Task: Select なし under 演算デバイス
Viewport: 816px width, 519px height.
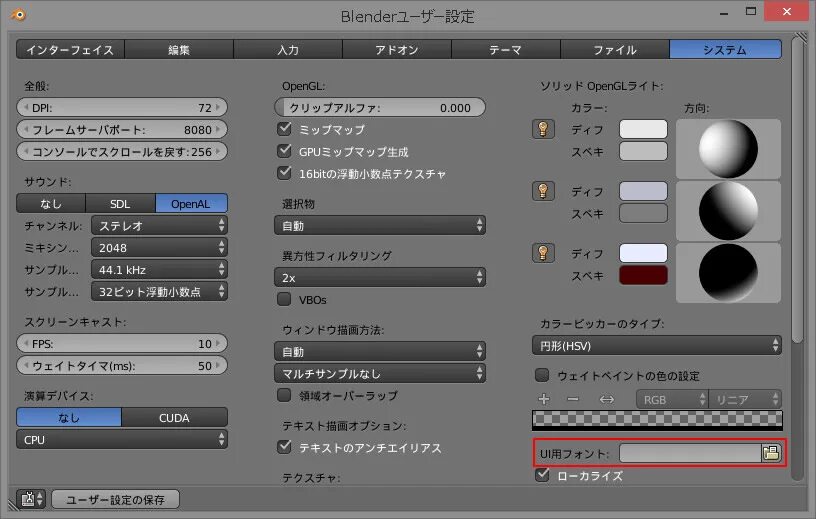Action: [x=69, y=417]
